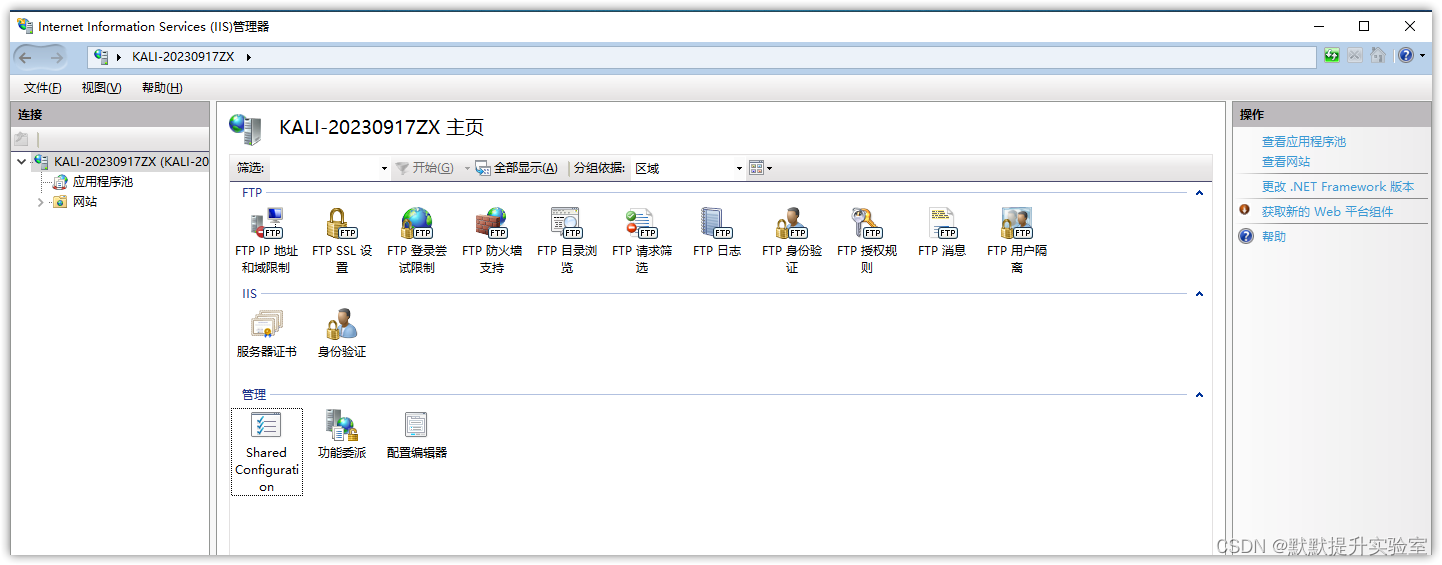
Task: Open the 帮助(H) menu
Action: (162, 88)
